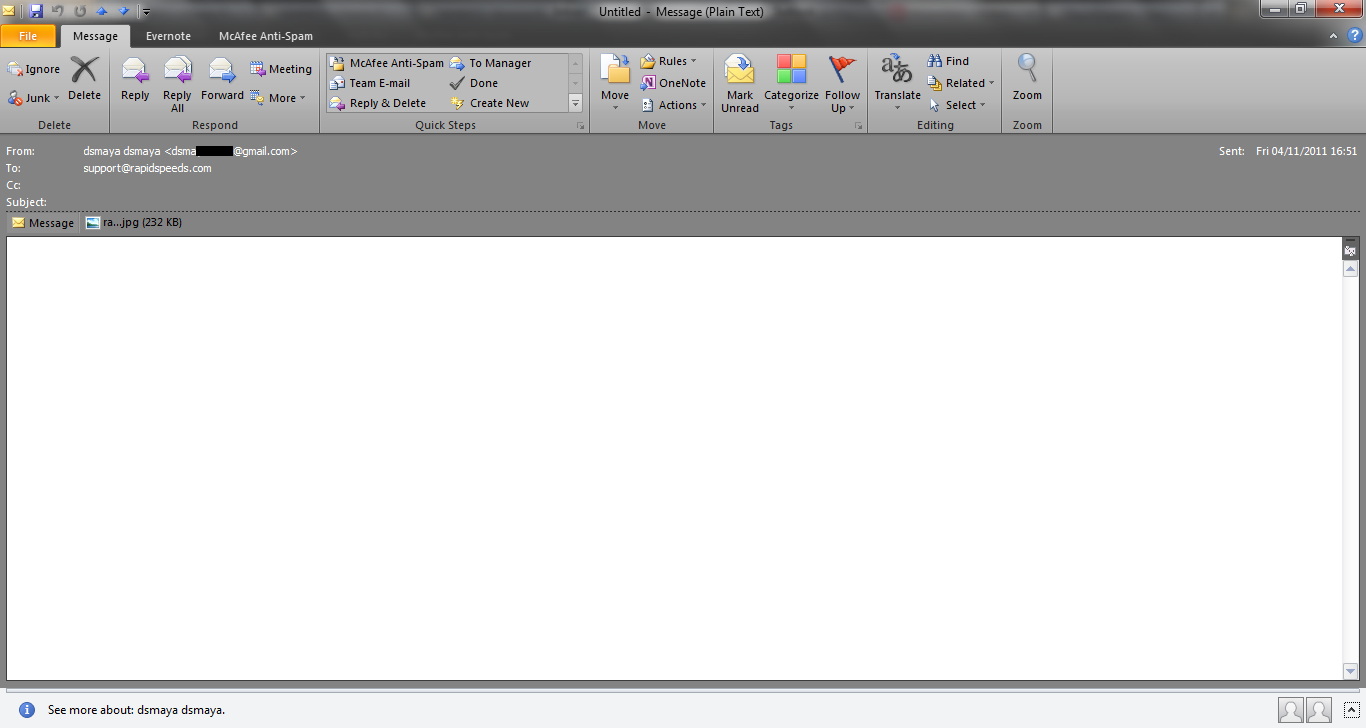1366x728 pixels.
Task: Open the Select dropdown
Action: [957, 105]
